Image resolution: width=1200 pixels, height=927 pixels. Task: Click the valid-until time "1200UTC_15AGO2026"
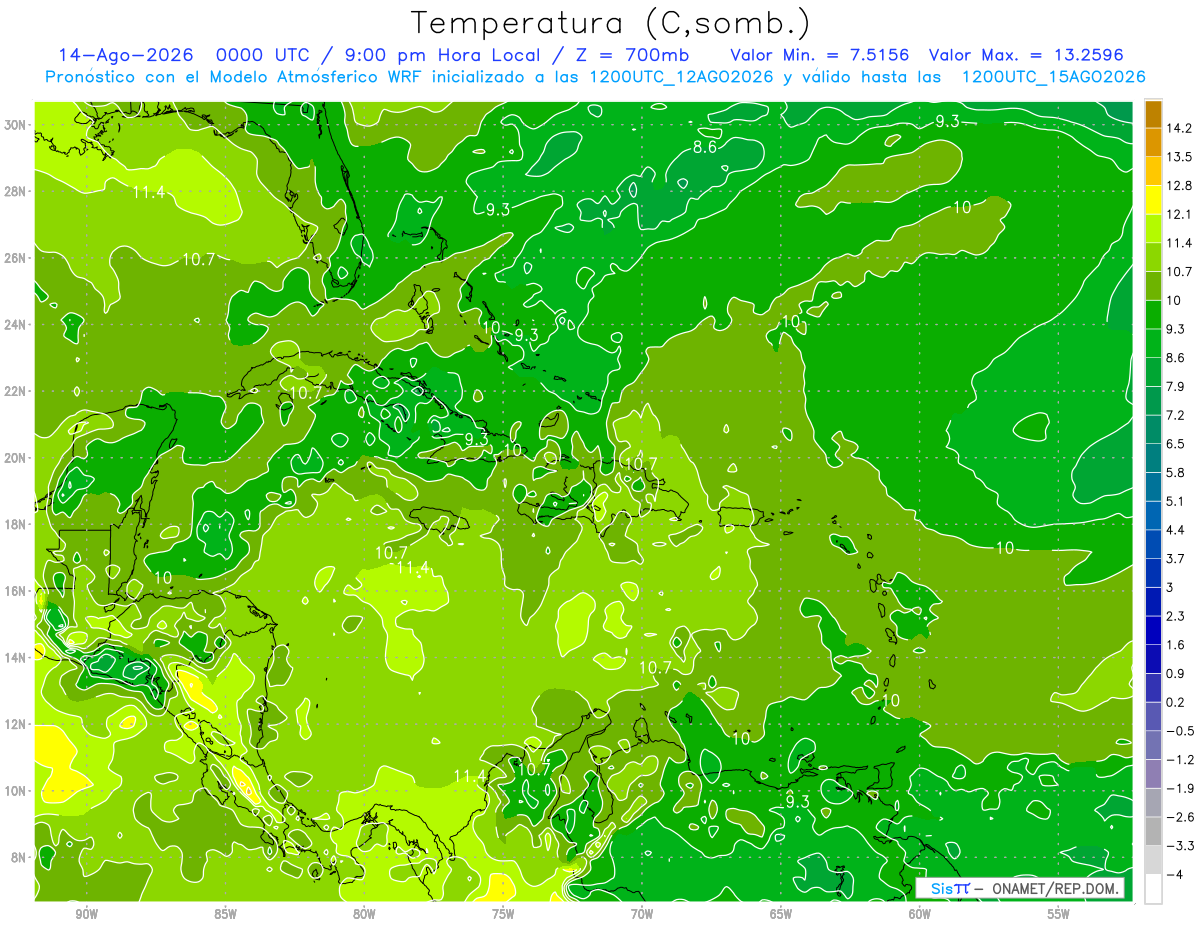[1053, 77]
